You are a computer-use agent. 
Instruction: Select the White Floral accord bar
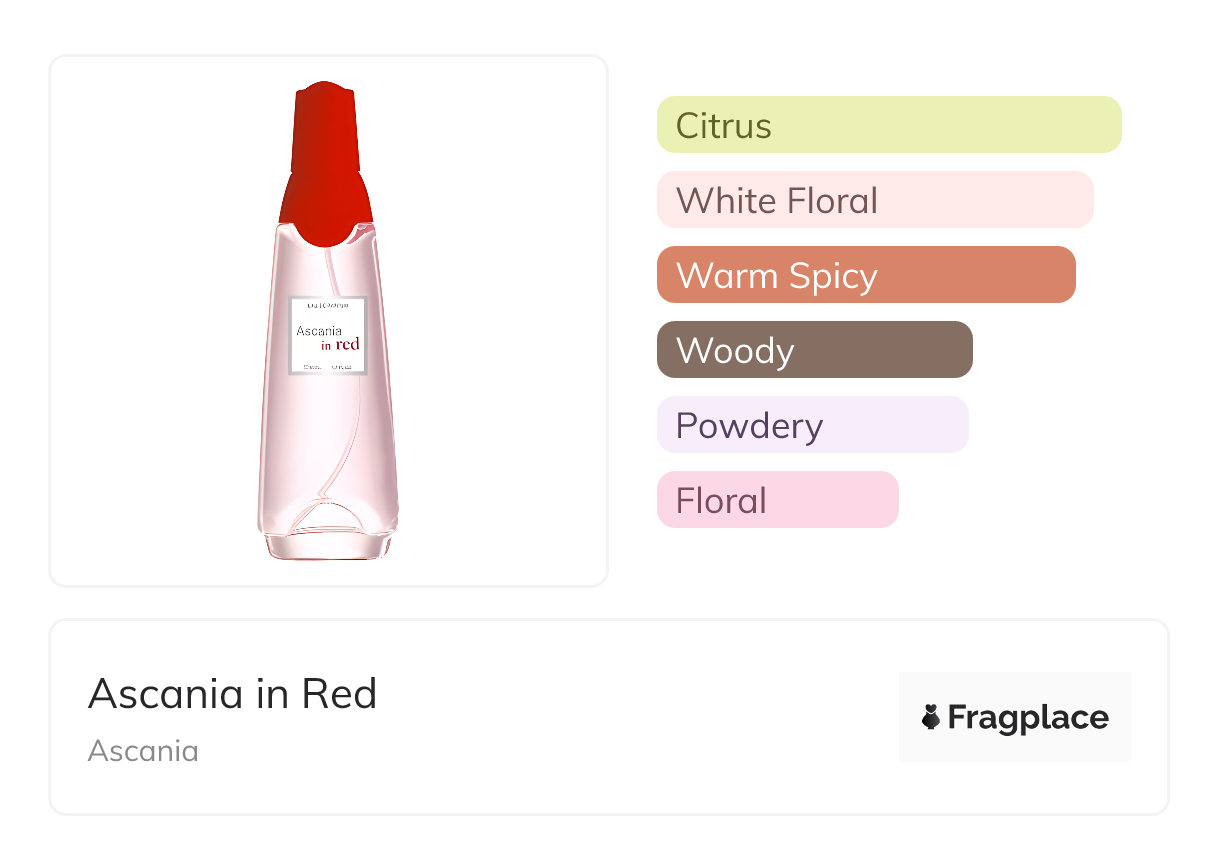point(874,200)
